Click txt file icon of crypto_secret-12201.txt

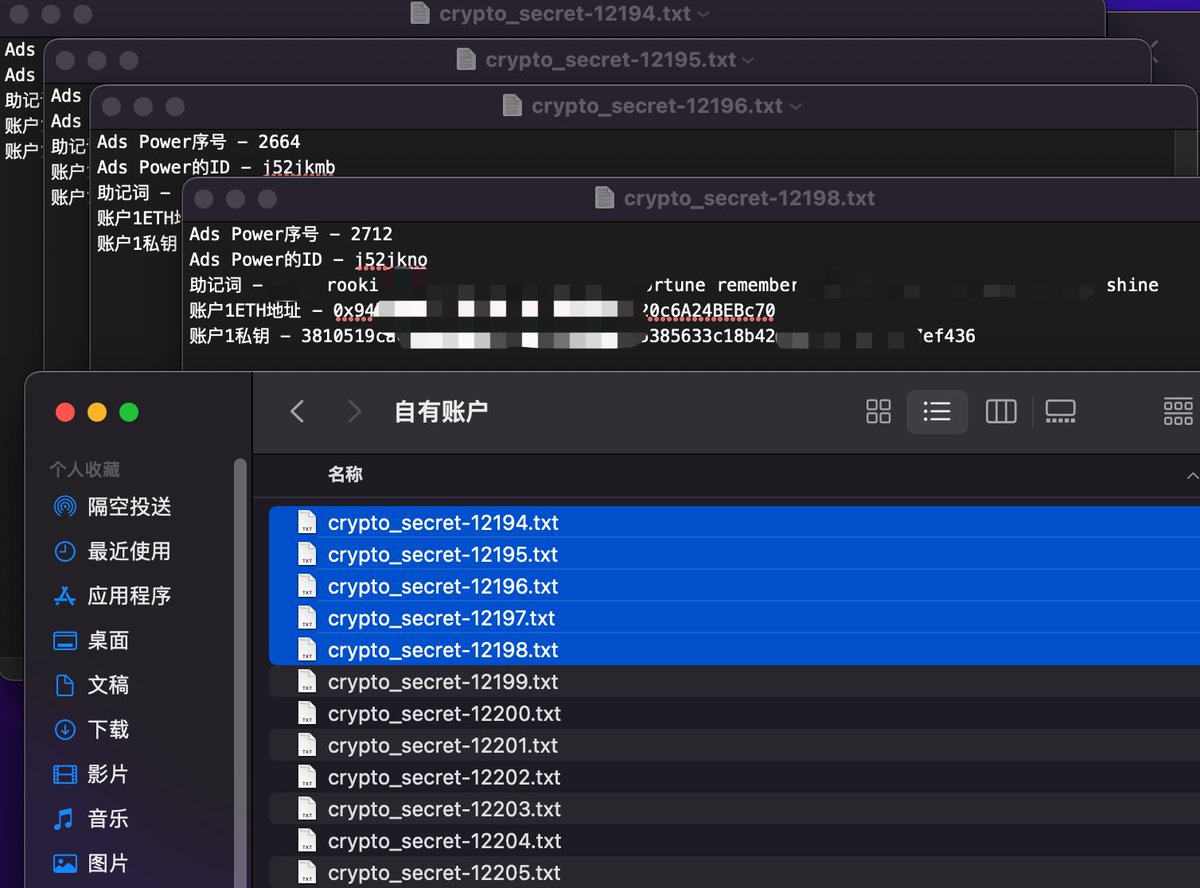(307, 745)
